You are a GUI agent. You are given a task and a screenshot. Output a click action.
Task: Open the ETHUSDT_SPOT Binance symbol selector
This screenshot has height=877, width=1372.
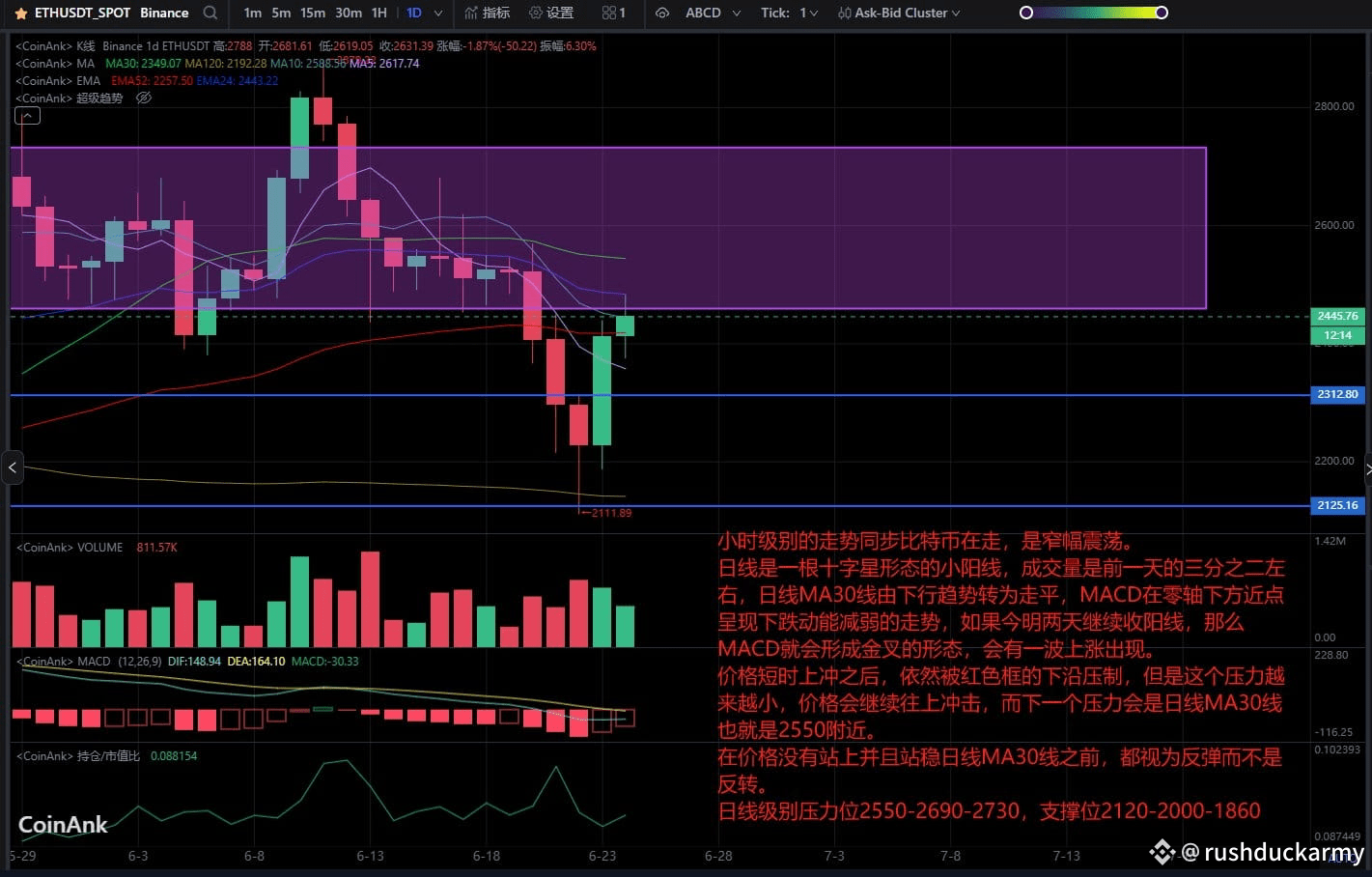111,13
